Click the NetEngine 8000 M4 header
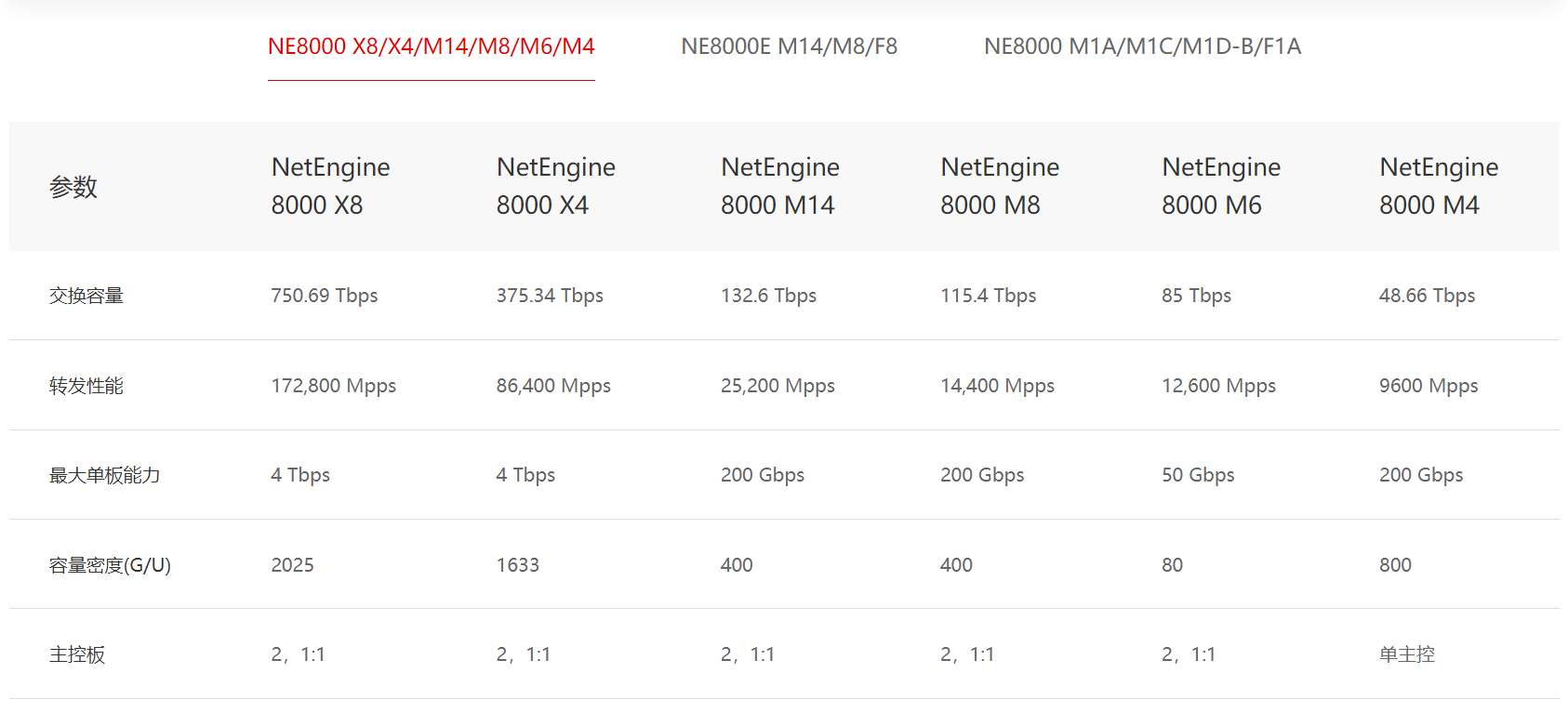The image size is (1568, 713). [x=1439, y=186]
